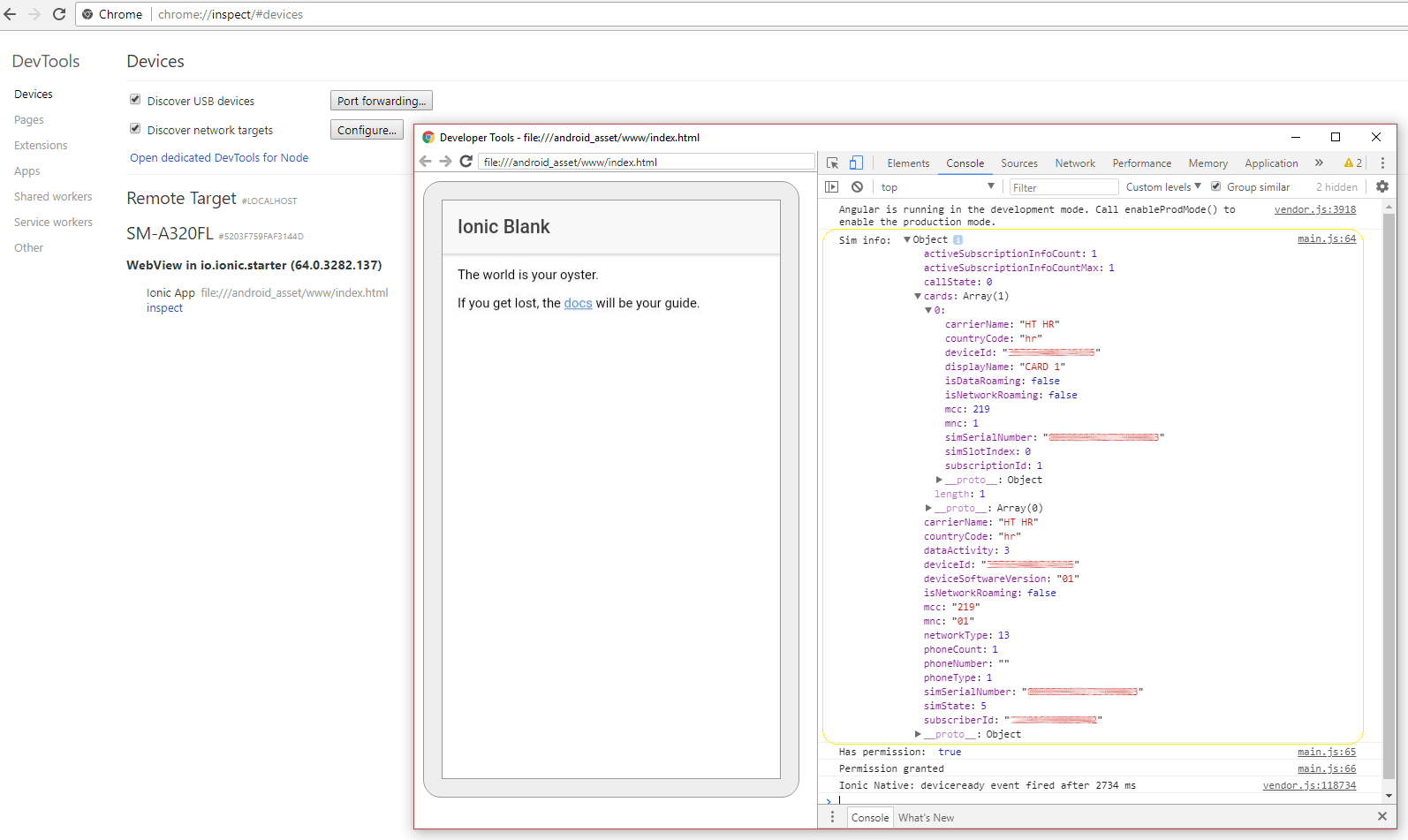Uncheck Discover USB devices

[135, 100]
